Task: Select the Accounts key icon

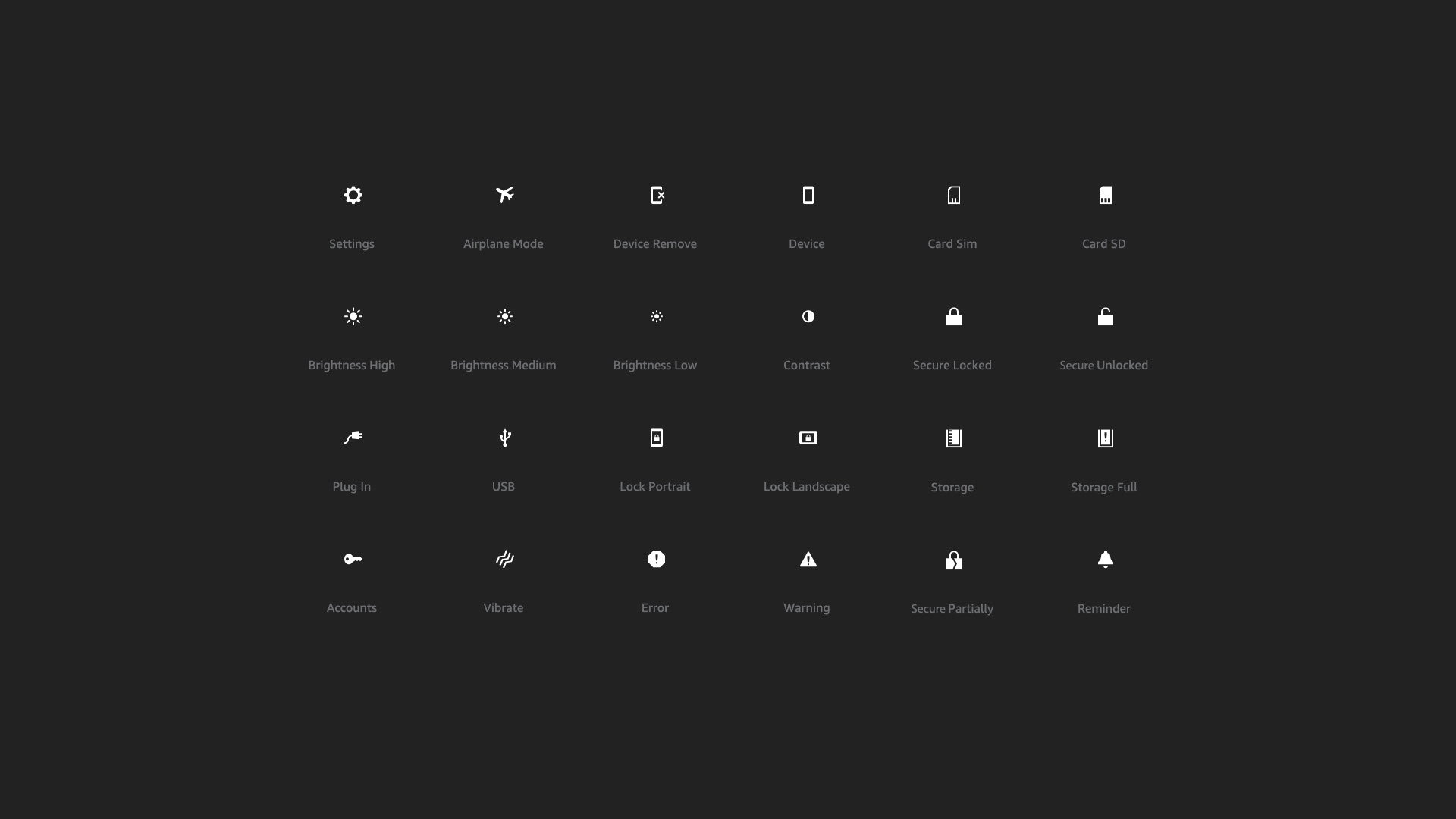Action: pyautogui.click(x=353, y=559)
